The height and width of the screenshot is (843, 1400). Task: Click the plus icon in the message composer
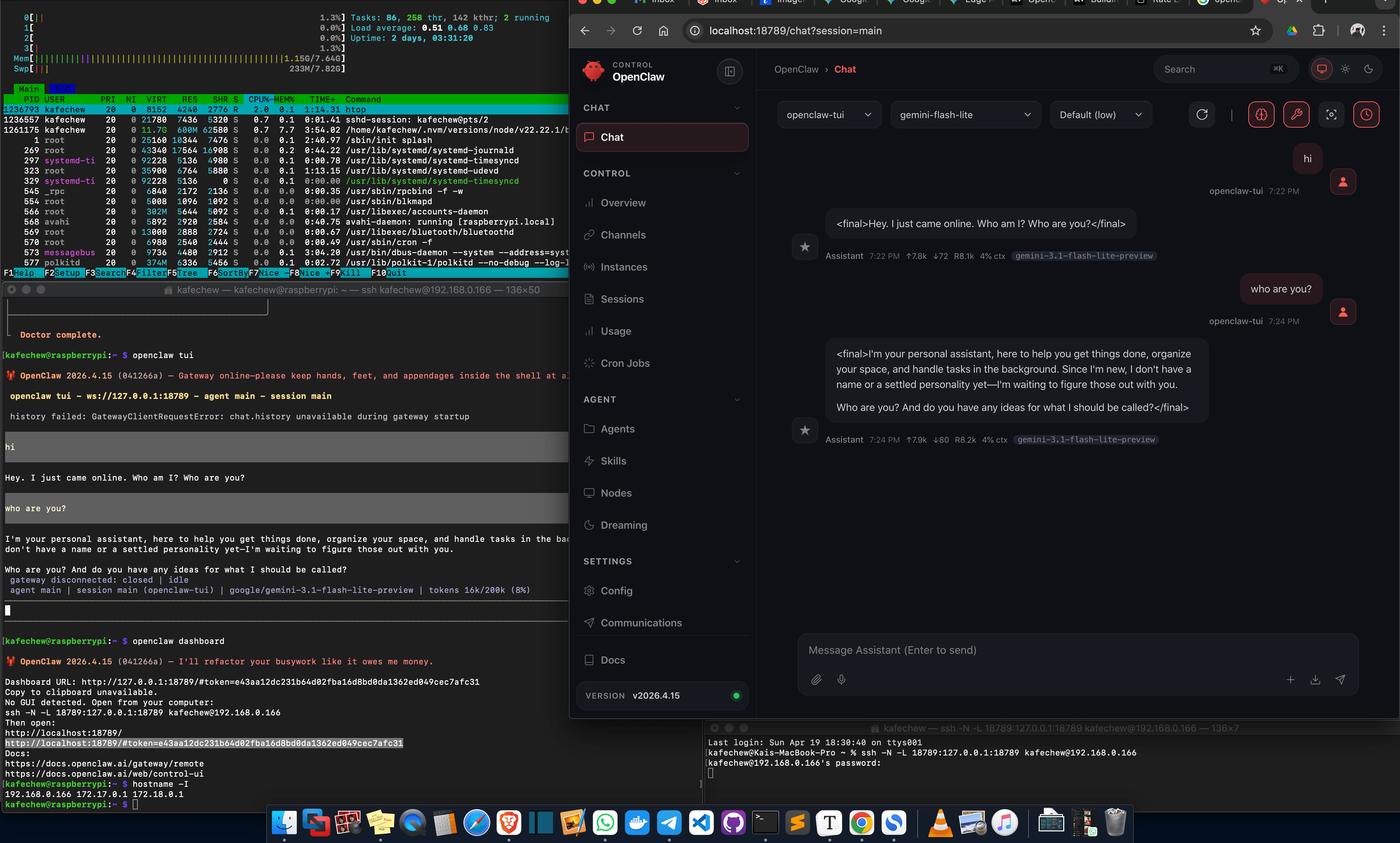[x=1290, y=679]
